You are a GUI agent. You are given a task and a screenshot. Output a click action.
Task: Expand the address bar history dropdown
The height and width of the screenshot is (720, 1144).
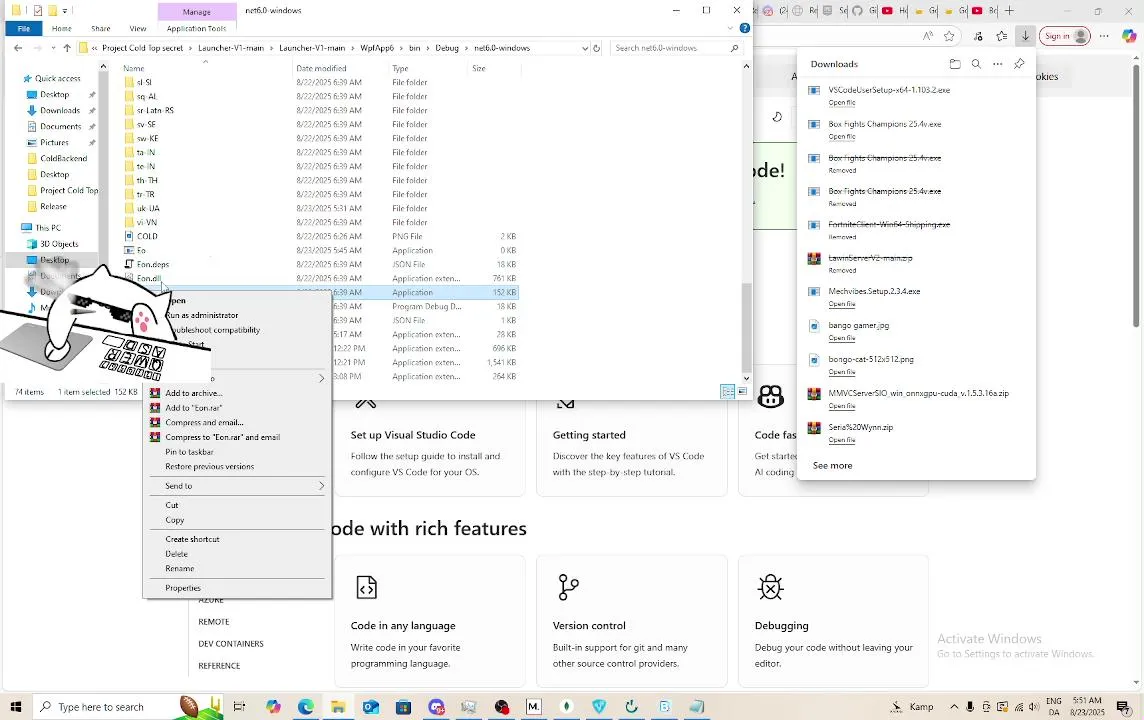(584, 48)
